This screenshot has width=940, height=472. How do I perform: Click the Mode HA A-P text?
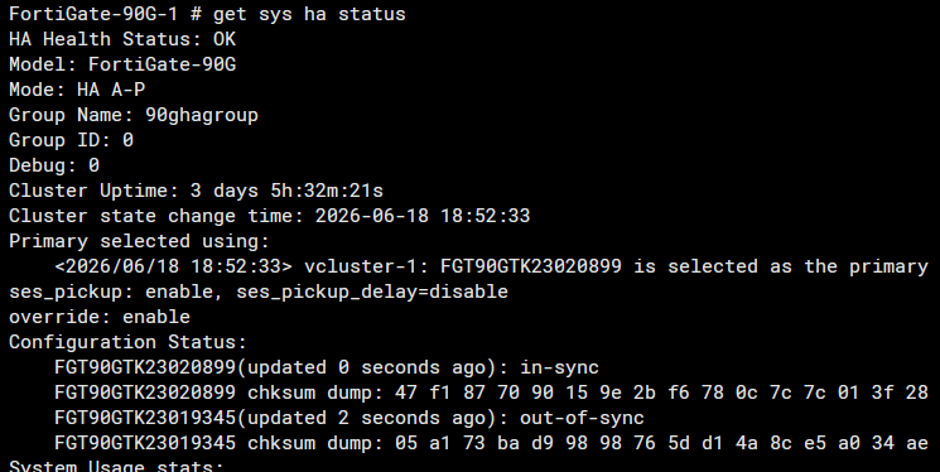pyautogui.click(x=77, y=89)
